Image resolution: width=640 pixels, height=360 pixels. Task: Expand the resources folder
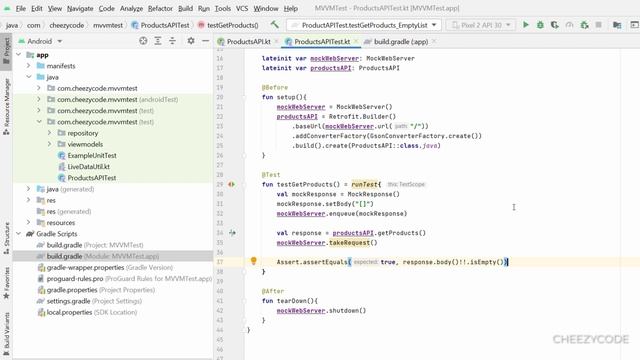coord(29,222)
